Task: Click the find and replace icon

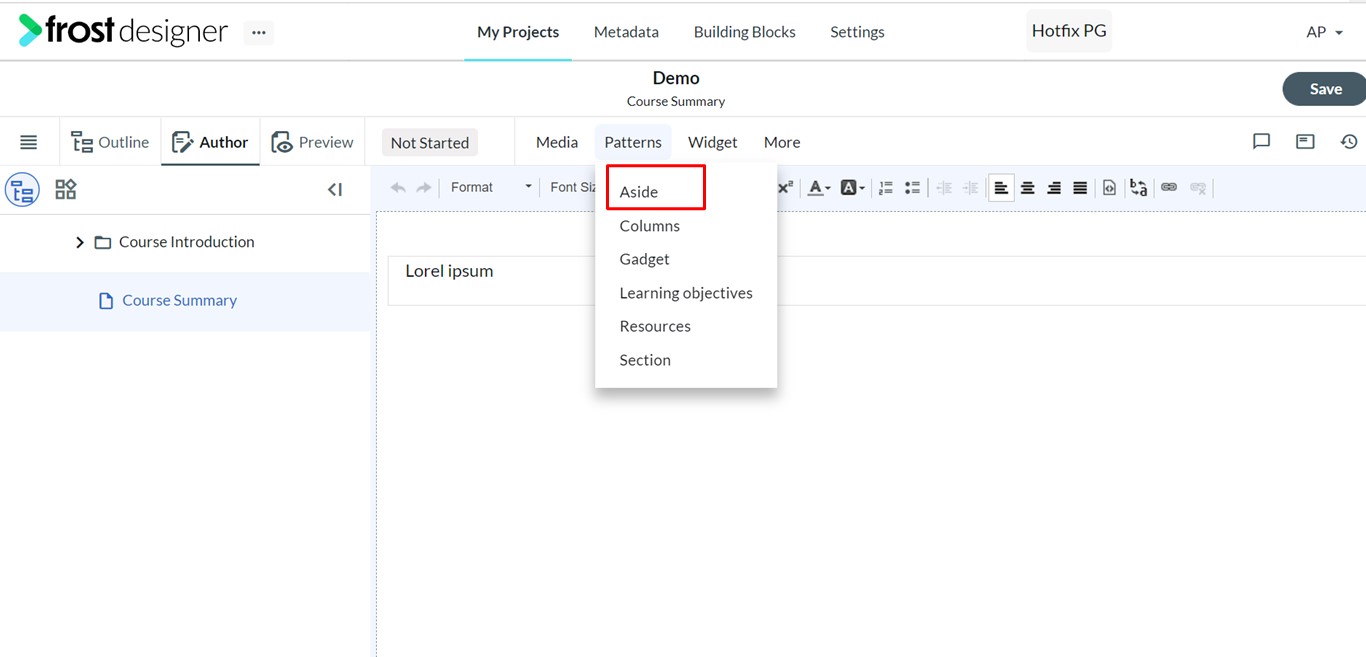Action: pos(1138,187)
